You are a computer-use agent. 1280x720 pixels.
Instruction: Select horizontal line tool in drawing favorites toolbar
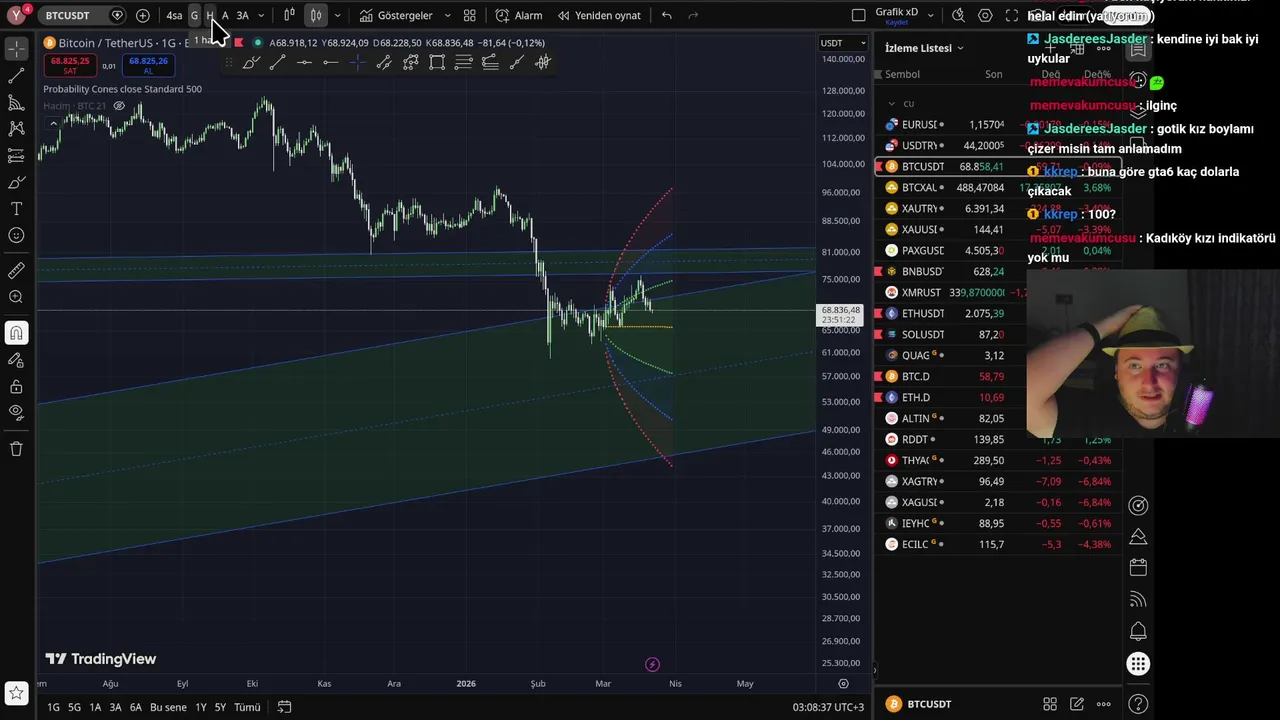pos(304,62)
